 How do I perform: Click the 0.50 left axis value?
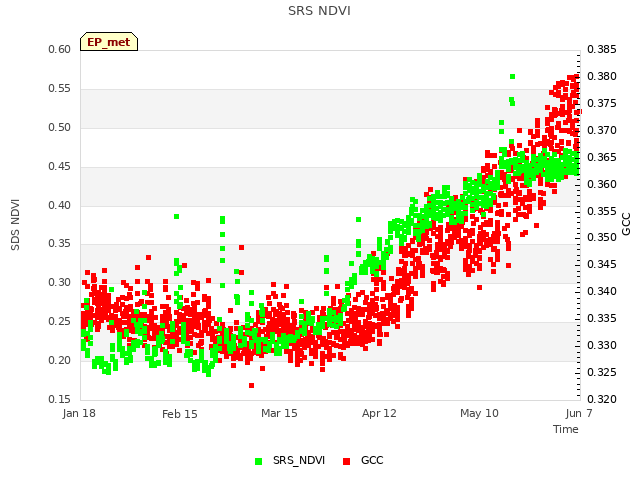[60, 127]
